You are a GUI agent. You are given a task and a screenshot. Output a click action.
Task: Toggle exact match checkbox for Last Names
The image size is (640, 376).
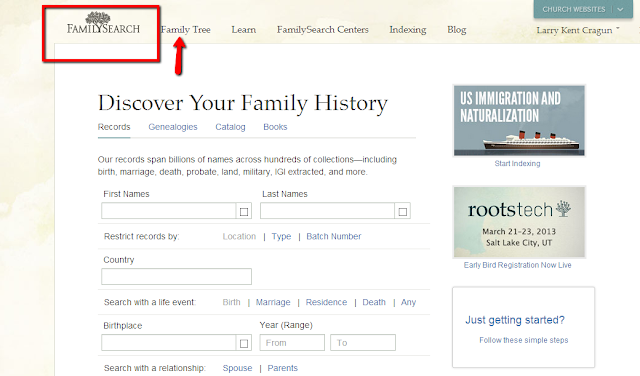click(x=402, y=211)
